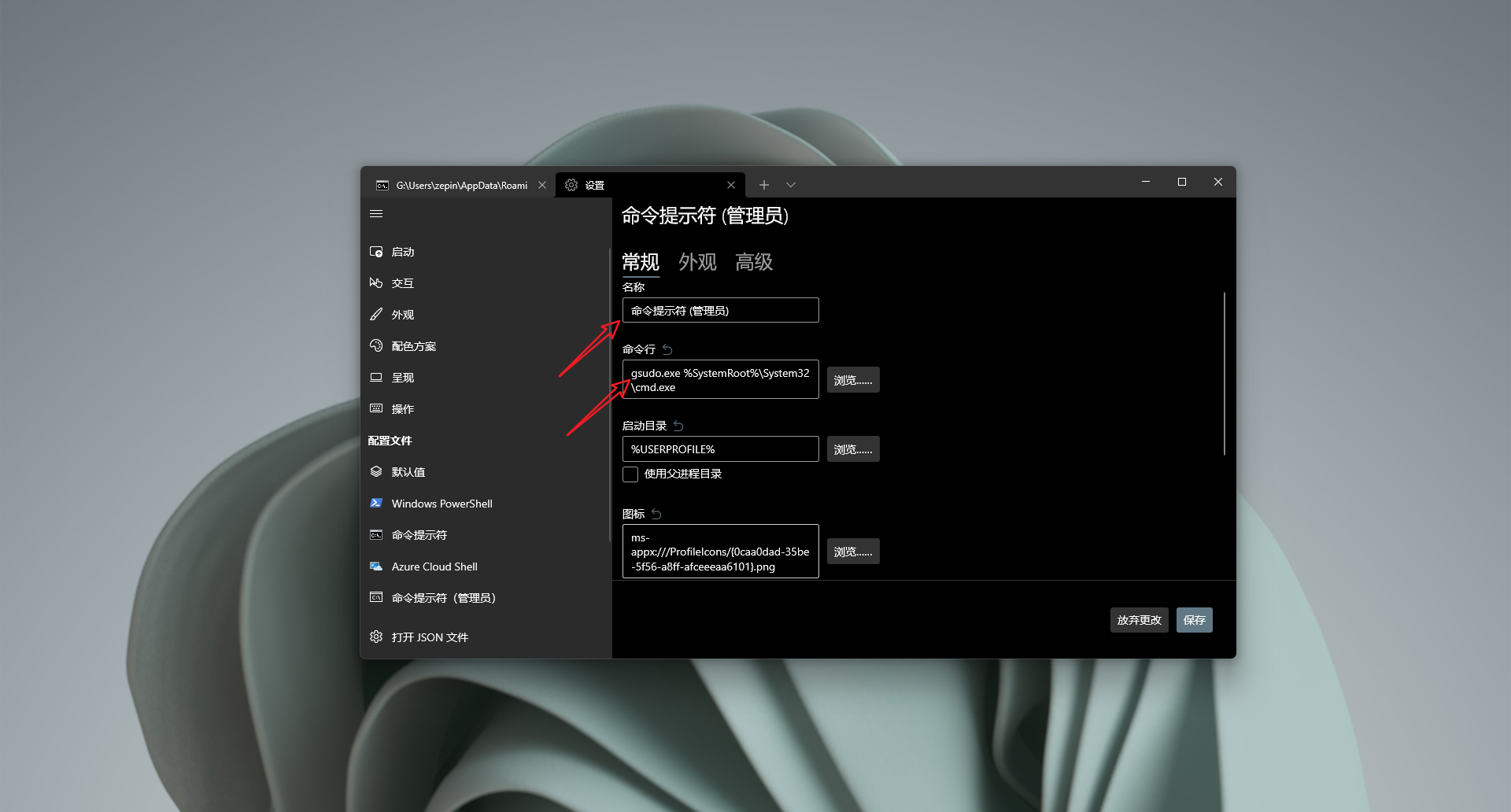Switch to the 高级 tab

point(754,262)
